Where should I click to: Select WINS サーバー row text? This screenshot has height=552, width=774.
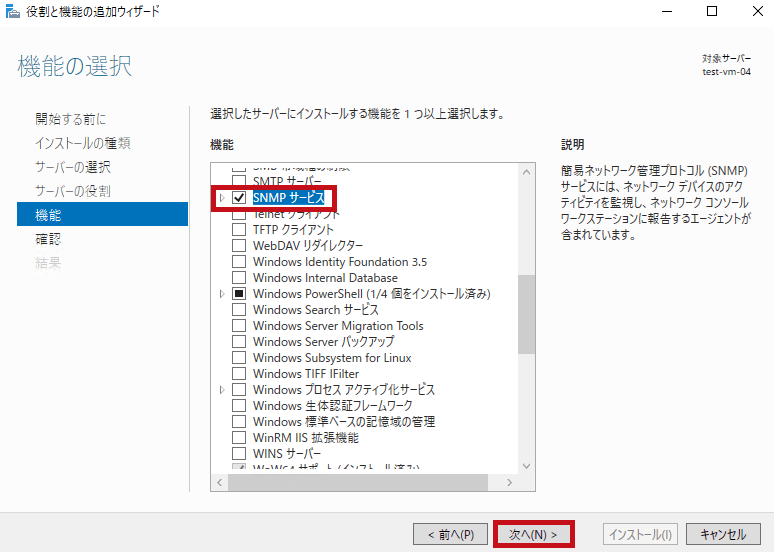[287, 454]
